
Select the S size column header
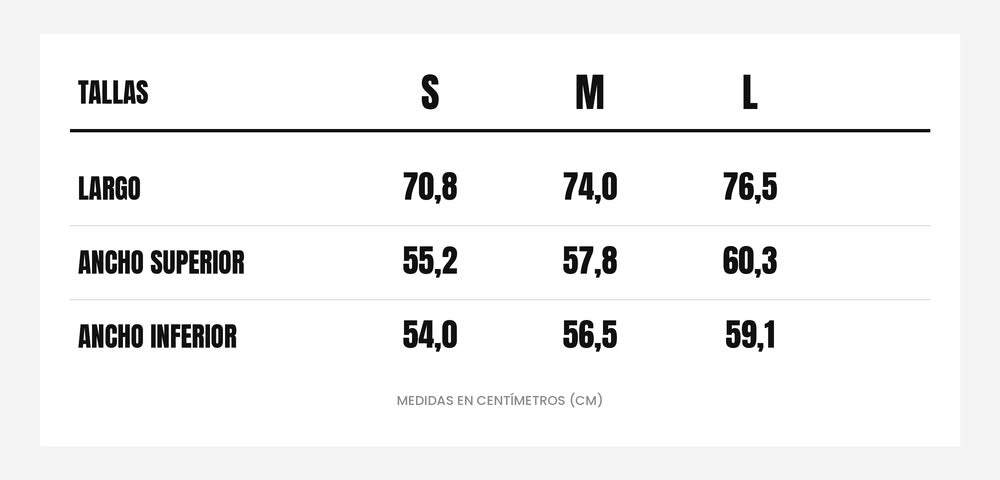click(x=430, y=93)
